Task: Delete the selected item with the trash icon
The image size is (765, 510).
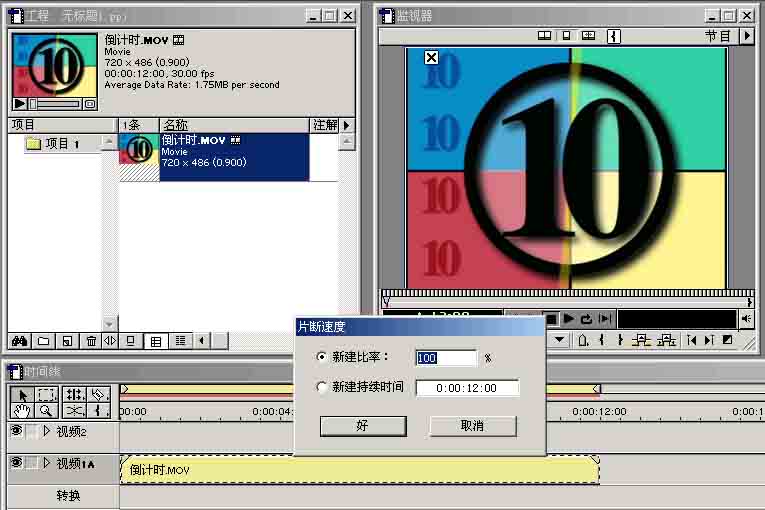Action: 91,341
